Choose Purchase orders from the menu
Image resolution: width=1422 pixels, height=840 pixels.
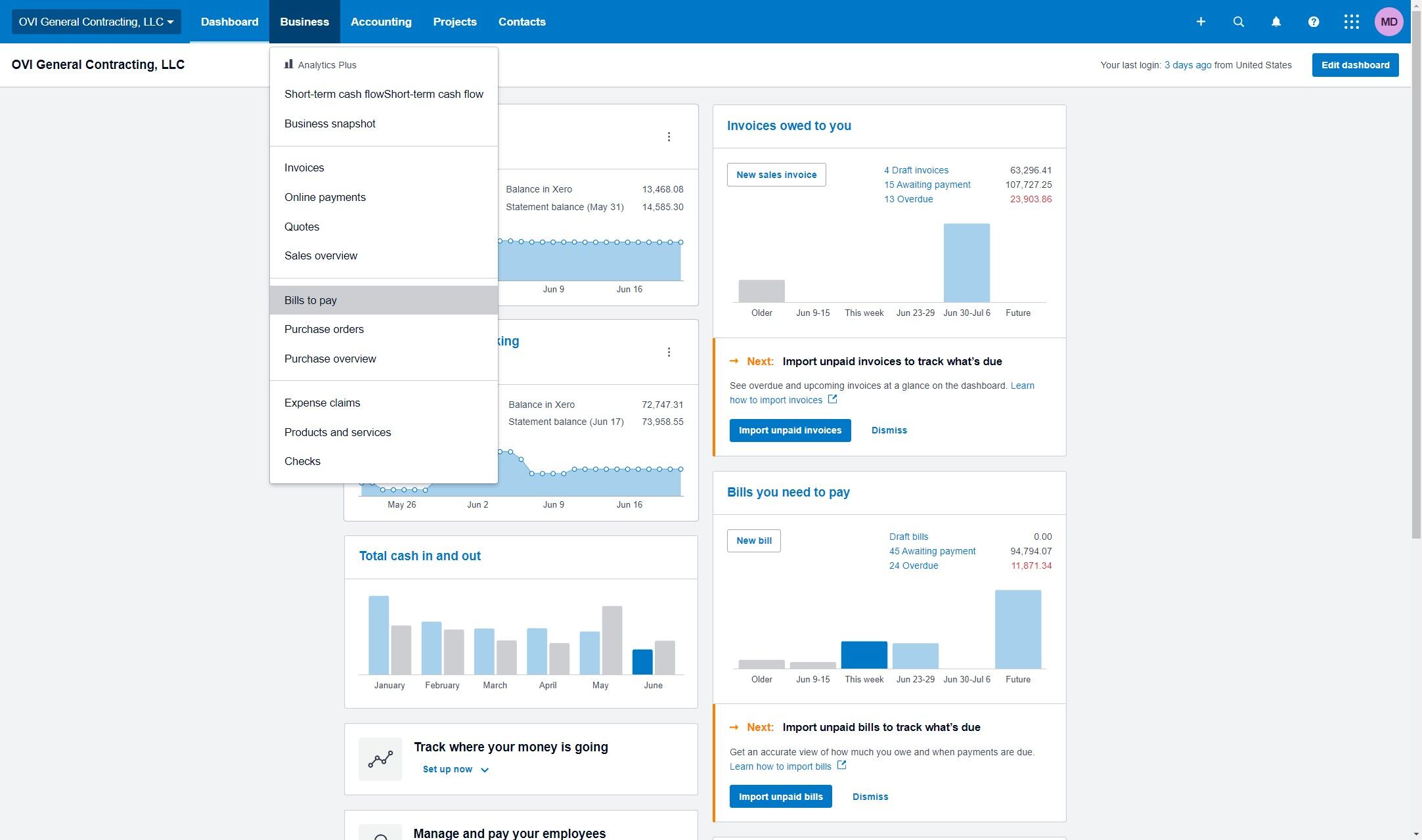324,329
